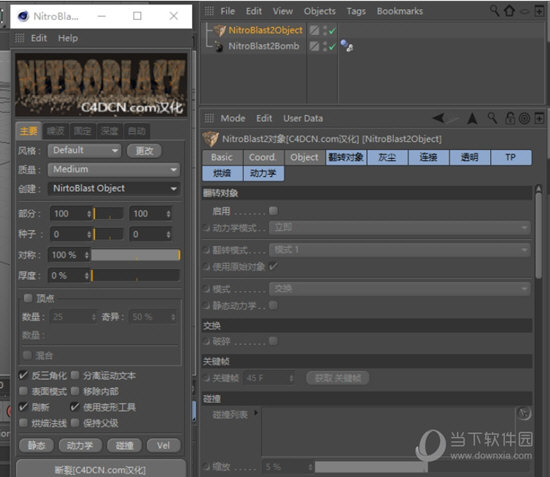Toggle the green enable check on NitroBlast2Bomb

pyautogui.click(x=332, y=46)
